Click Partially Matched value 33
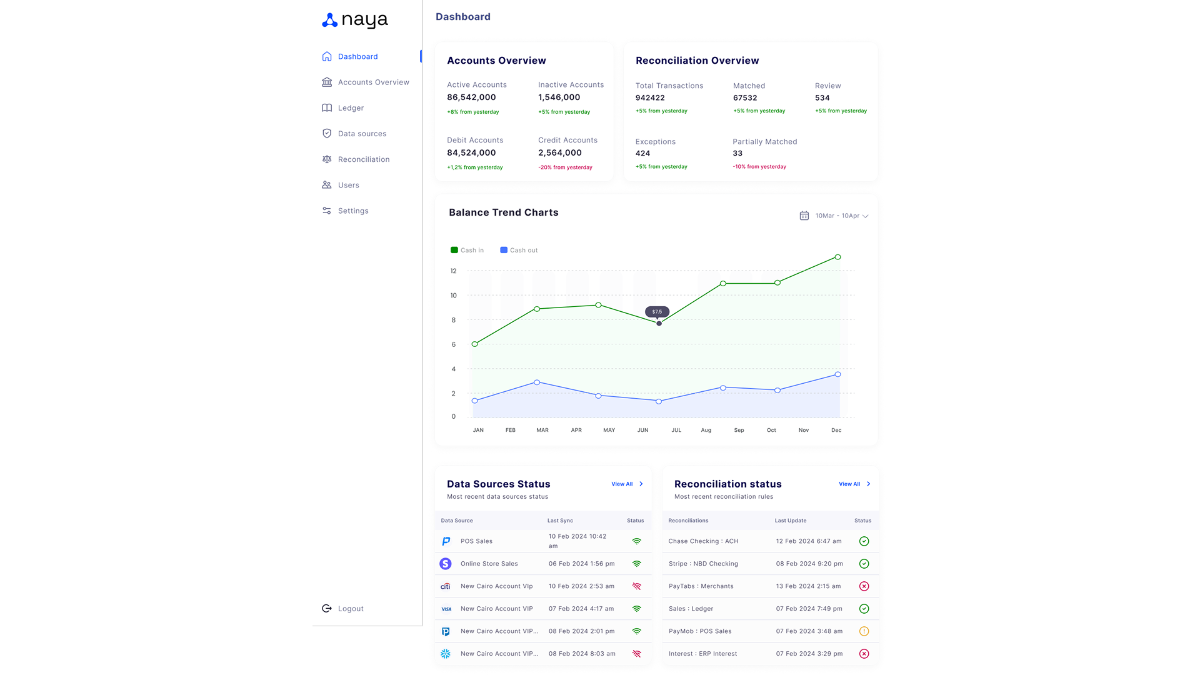The height and width of the screenshot is (675, 1200). (738, 153)
